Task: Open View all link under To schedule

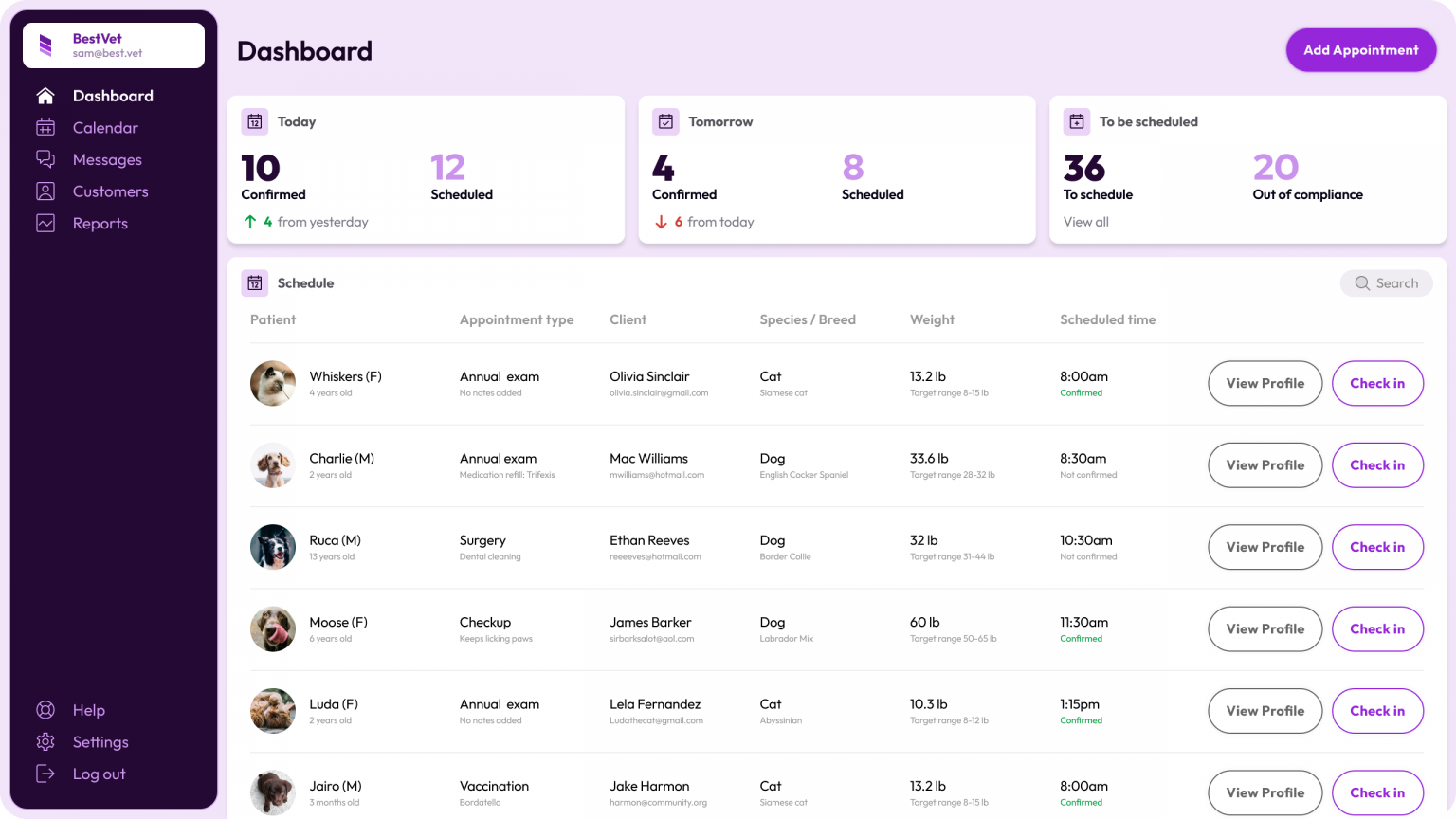Action: (1085, 222)
